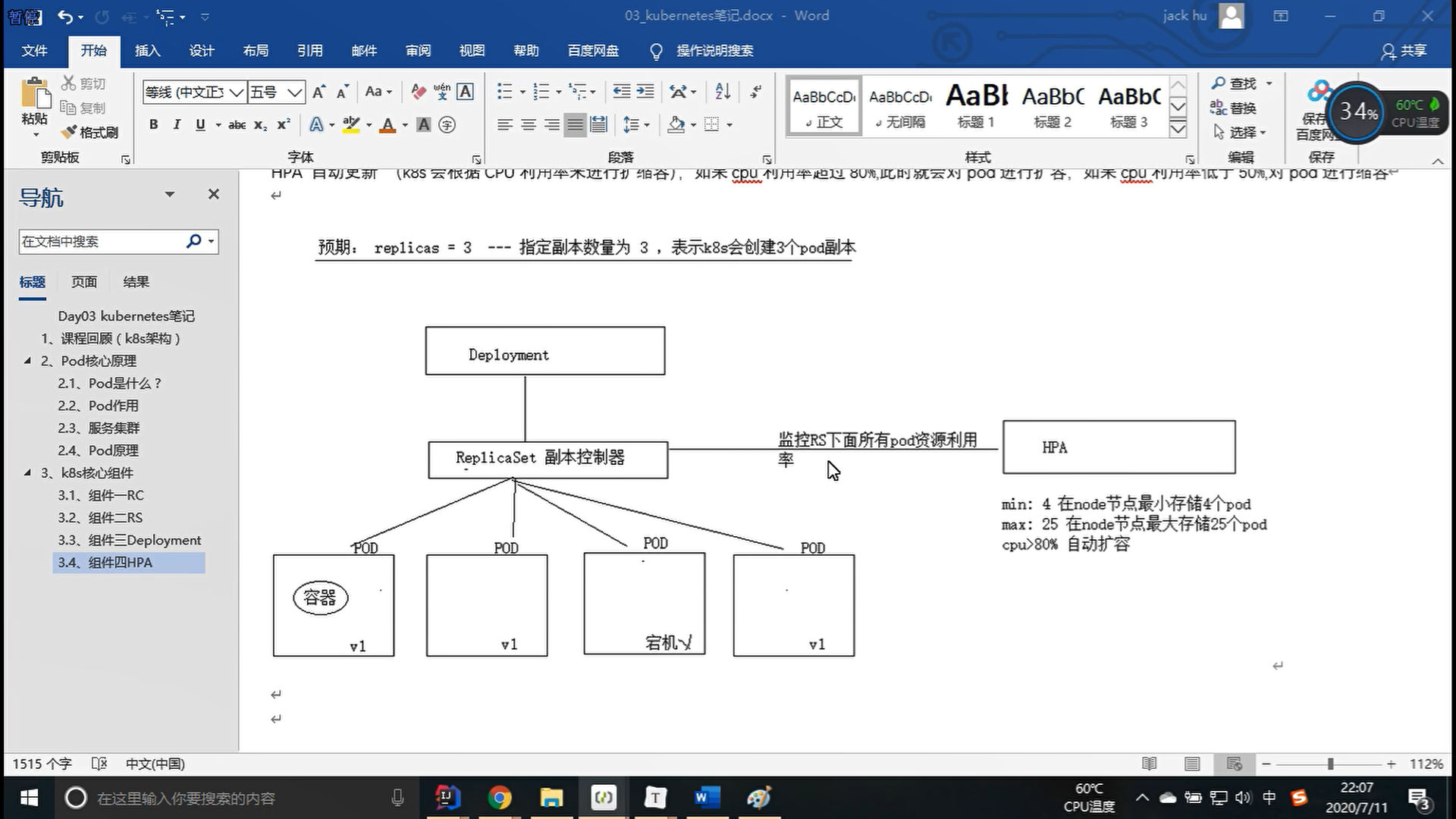Open the font size dropdown

(x=295, y=92)
